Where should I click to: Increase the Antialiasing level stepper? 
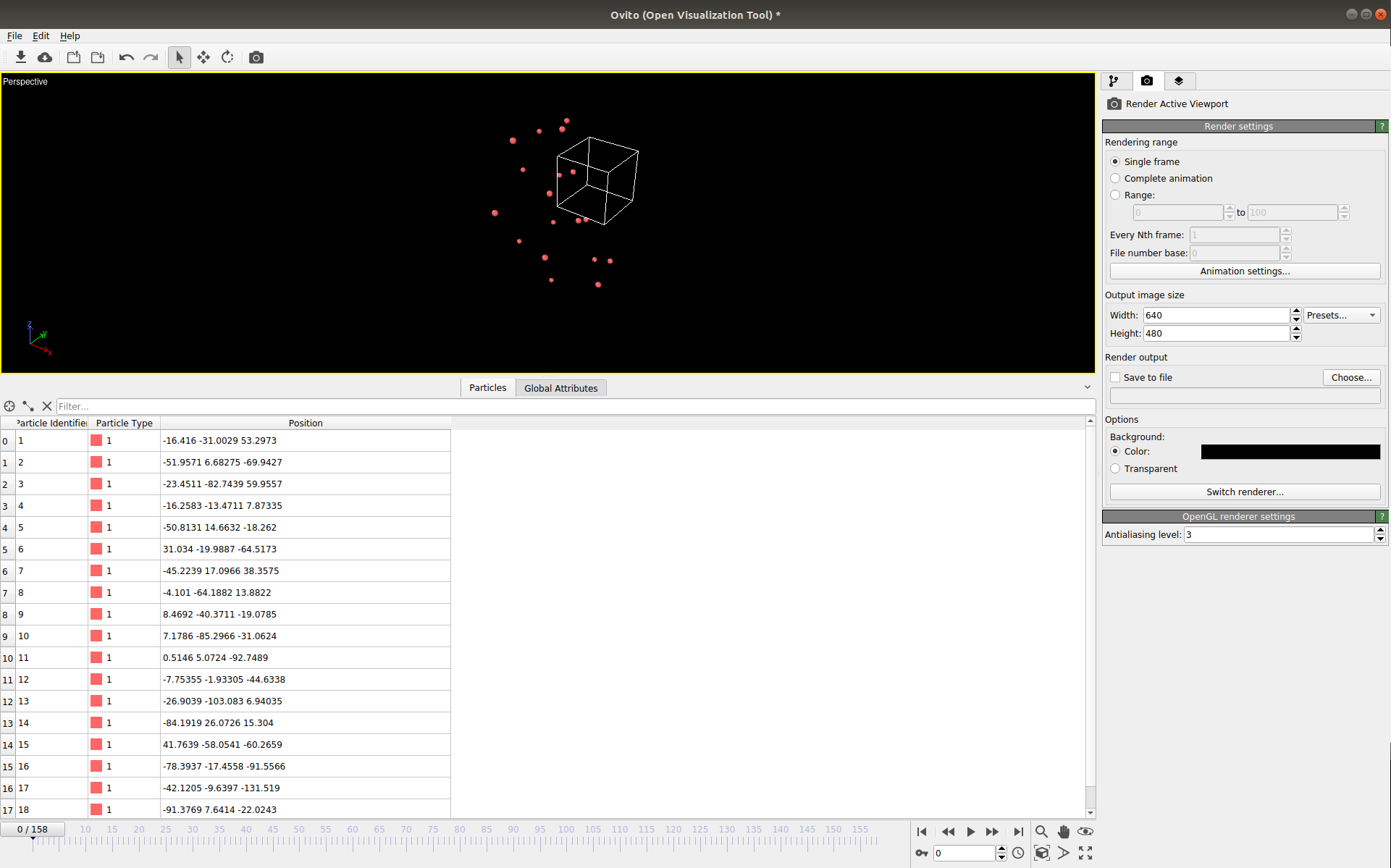click(1380, 531)
